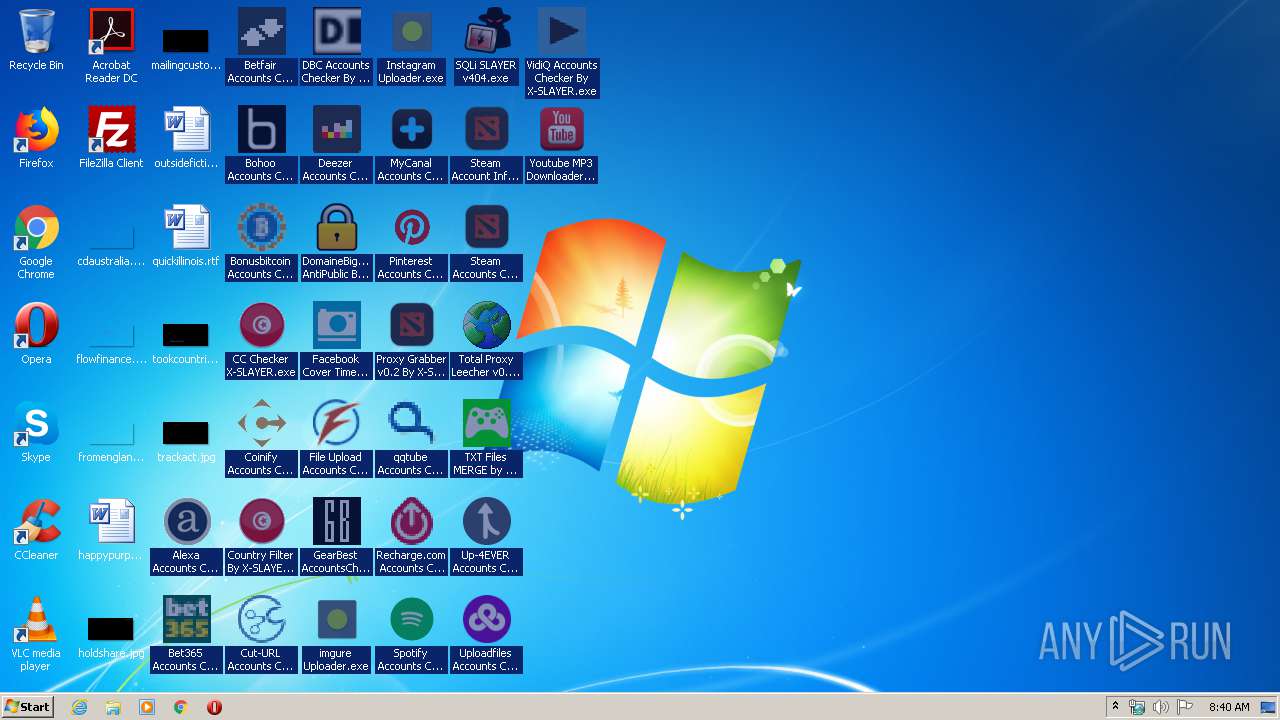
Task: Open the clock showing 8:40 AM
Action: coord(1229,707)
